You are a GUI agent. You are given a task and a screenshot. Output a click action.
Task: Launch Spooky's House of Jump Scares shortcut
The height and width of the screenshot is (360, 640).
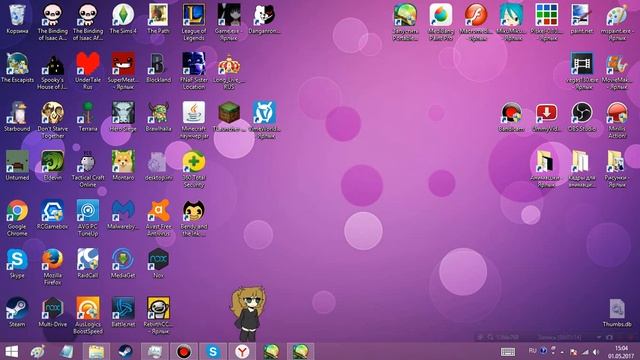pyautogui.click(x=53, y=71)
